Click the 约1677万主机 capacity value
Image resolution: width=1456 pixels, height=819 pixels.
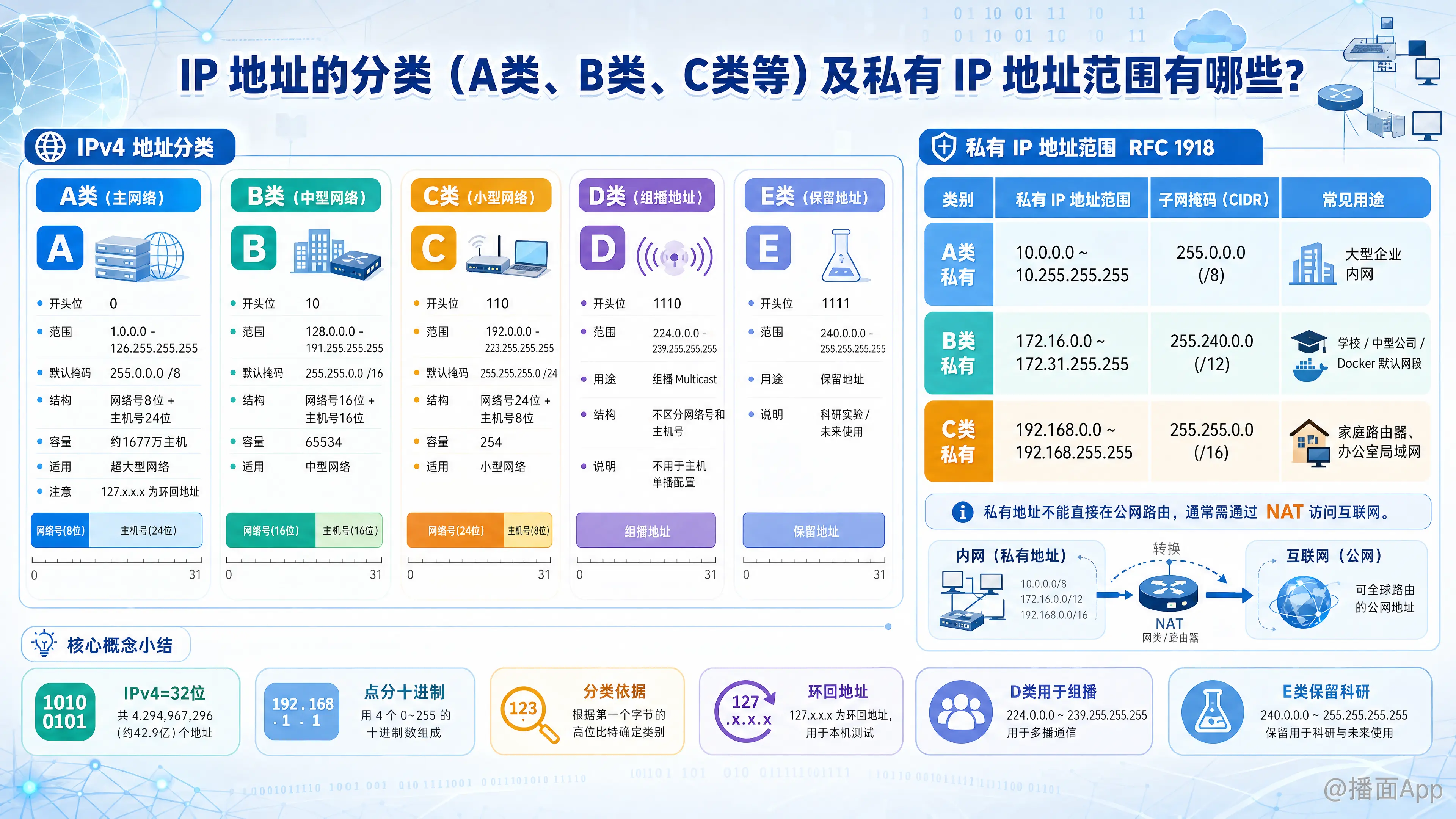(148, 442)
